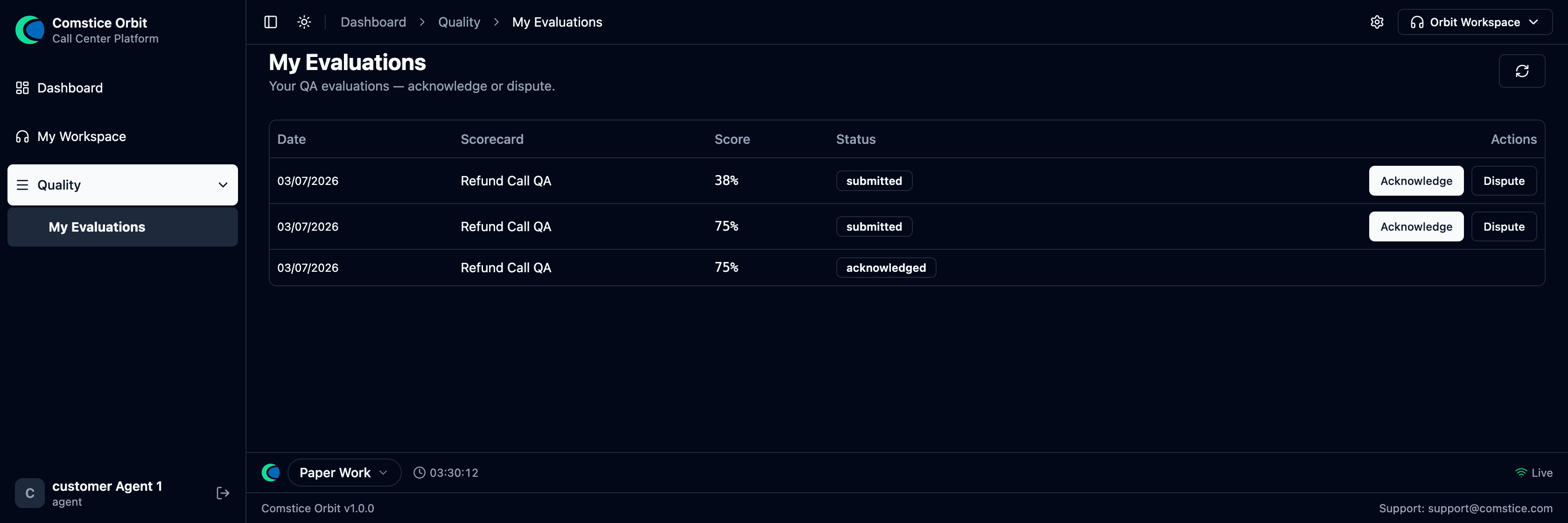1568x523 pixels.
Task: Click the acknowledged status badge
Action: (x=886, y=268)
